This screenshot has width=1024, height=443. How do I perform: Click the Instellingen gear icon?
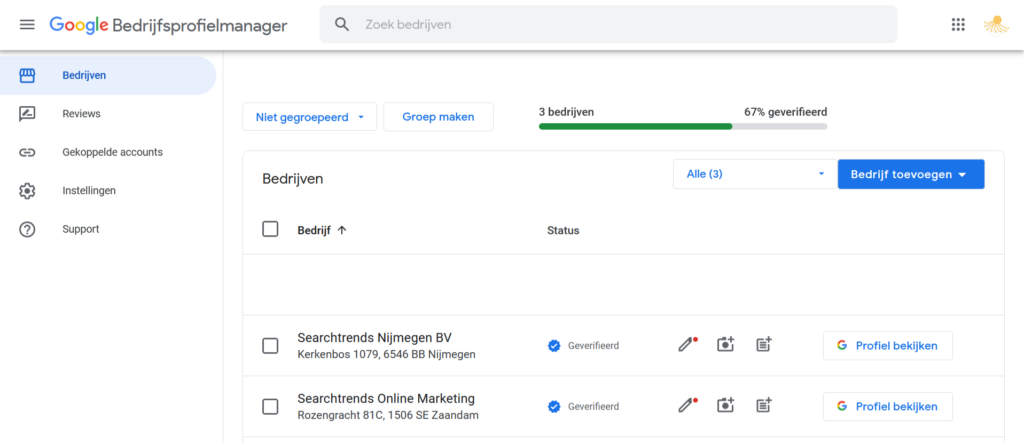27,191
